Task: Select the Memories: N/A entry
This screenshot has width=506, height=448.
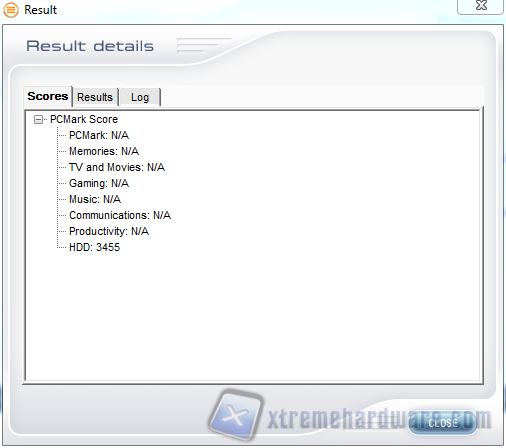Action: click(x=104, y=151)
